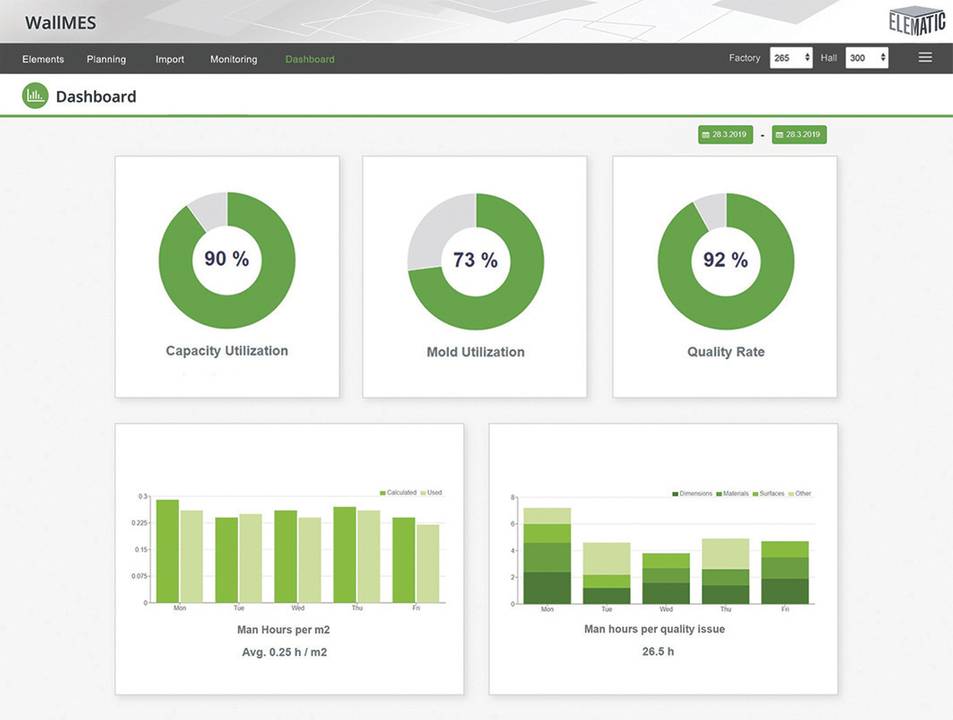953x720 pixels.
Task: Toggle the Calculated legend series
Action: 401,493
